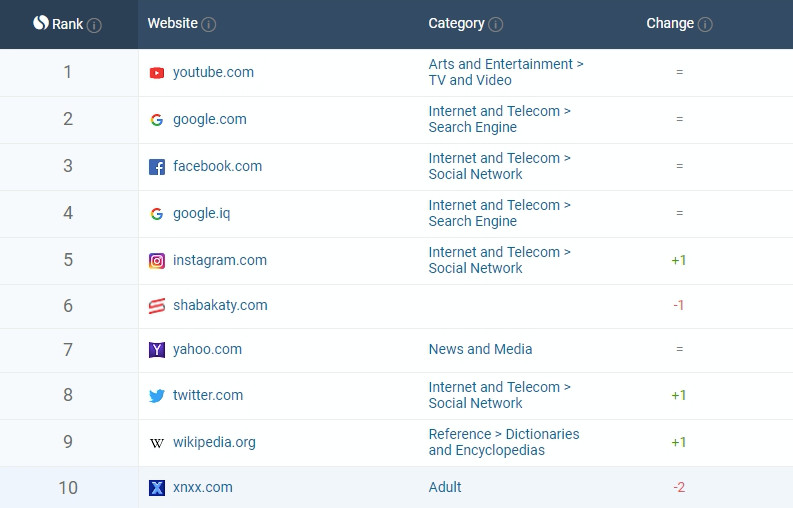Click Reference > Dictionaries and Encyclopedias category
Screen dimensions: 793x508
pyautogui.click(x=503, y=442)
